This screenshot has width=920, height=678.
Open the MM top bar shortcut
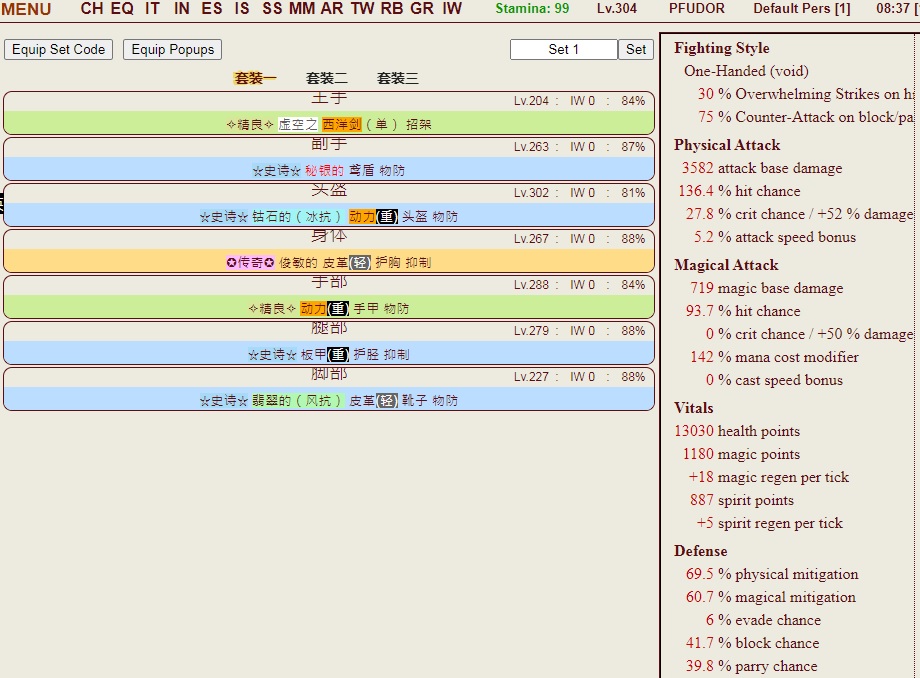301,9
